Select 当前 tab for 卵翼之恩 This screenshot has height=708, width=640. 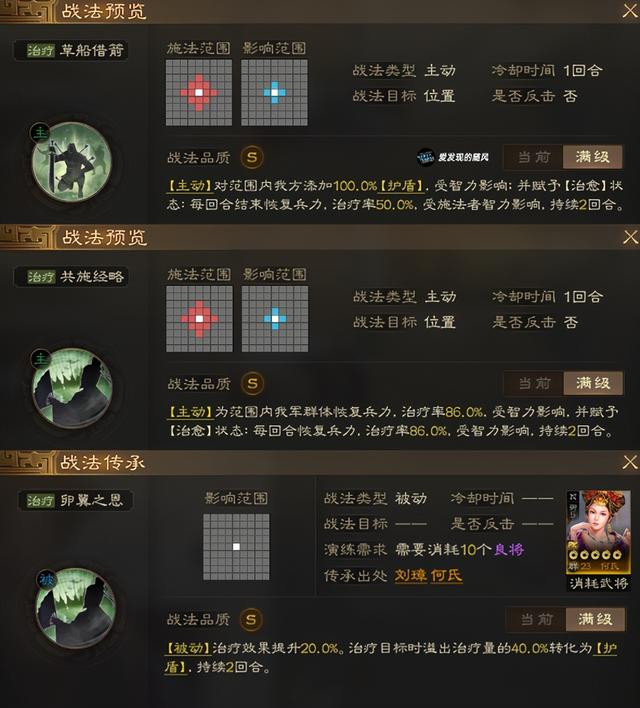(x=536, y=619)
